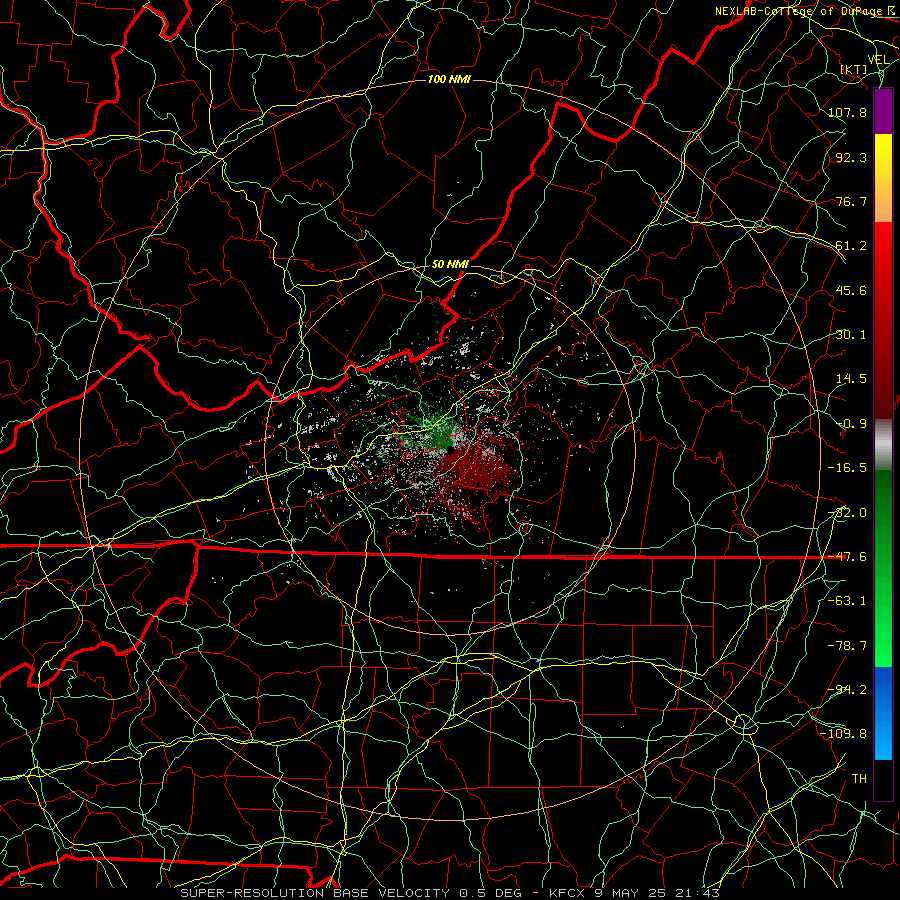
Task: Click the 107.8 legend value
Action: tap(847, 112)
